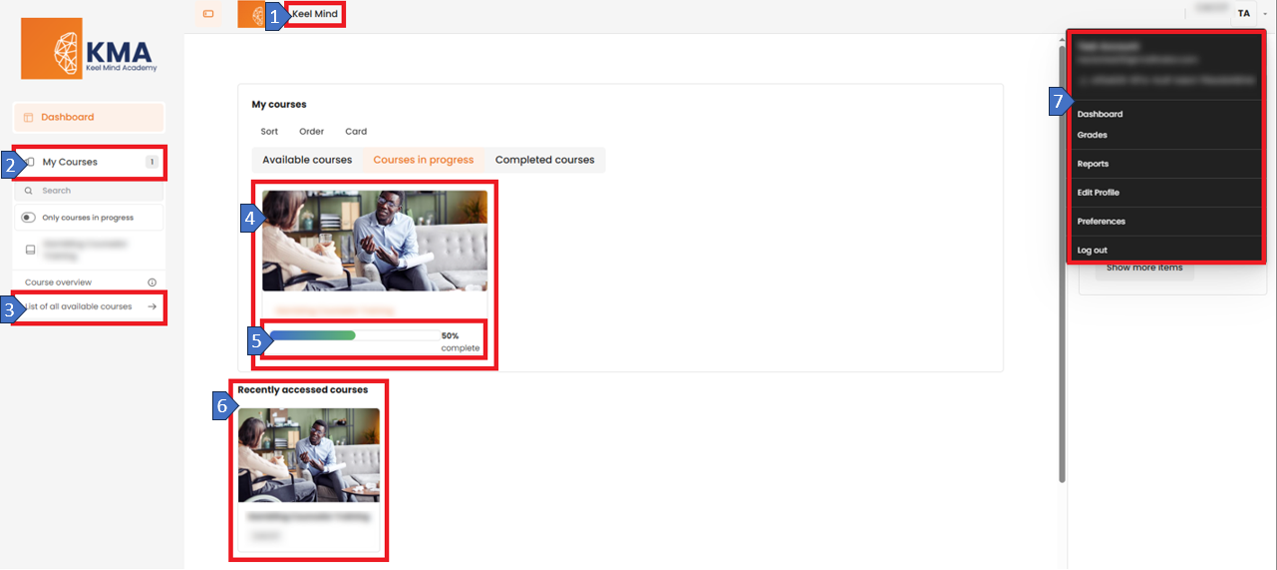
Task: Switch to the Available courses tab
Action: click(307, 160)
